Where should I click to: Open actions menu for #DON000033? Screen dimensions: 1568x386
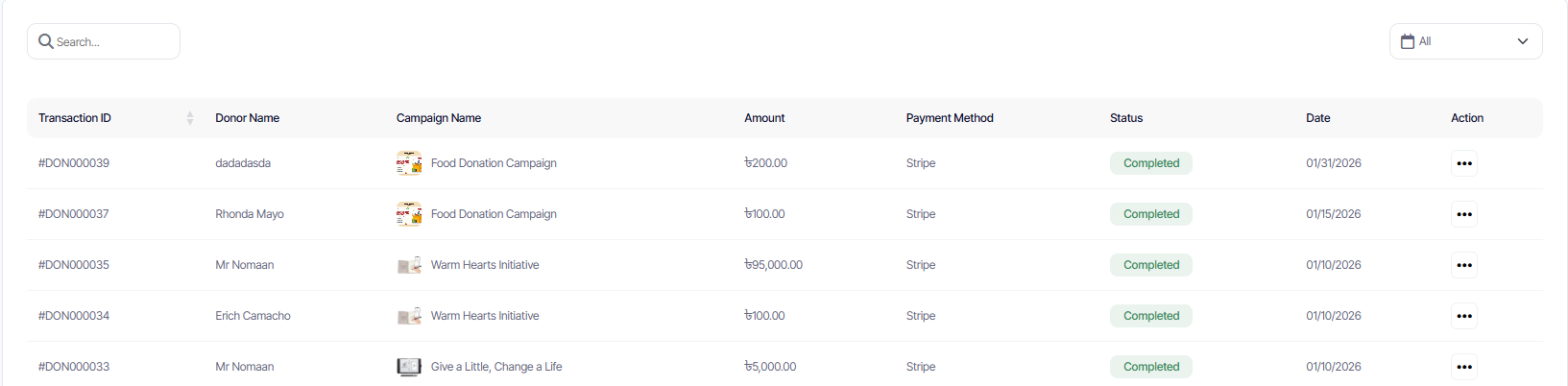[1463, 367]
